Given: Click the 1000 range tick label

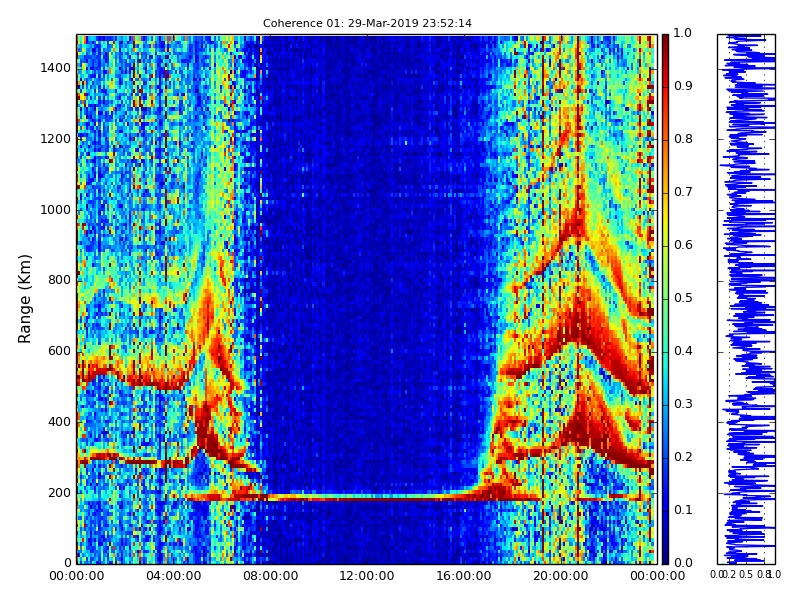Looking at the screenshot, I should click(x=56, y=210).
